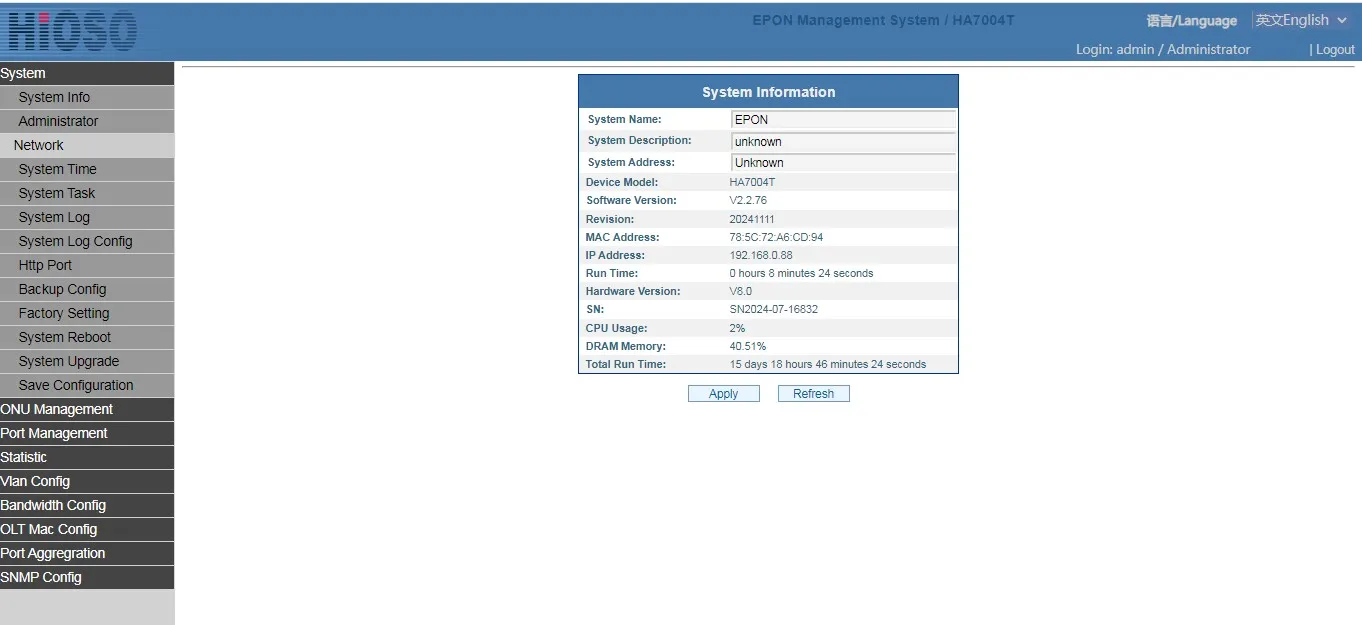This screenshot has height=625, width=1362.
Task: Click the System Name input field
Action: point(843,120)
